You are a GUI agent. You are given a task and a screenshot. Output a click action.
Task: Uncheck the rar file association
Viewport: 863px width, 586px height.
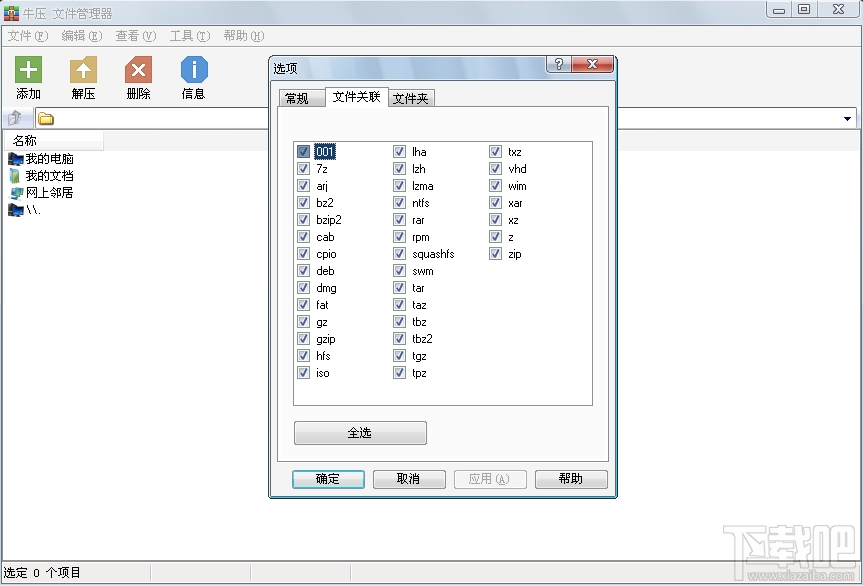click(x=400, y=220)
